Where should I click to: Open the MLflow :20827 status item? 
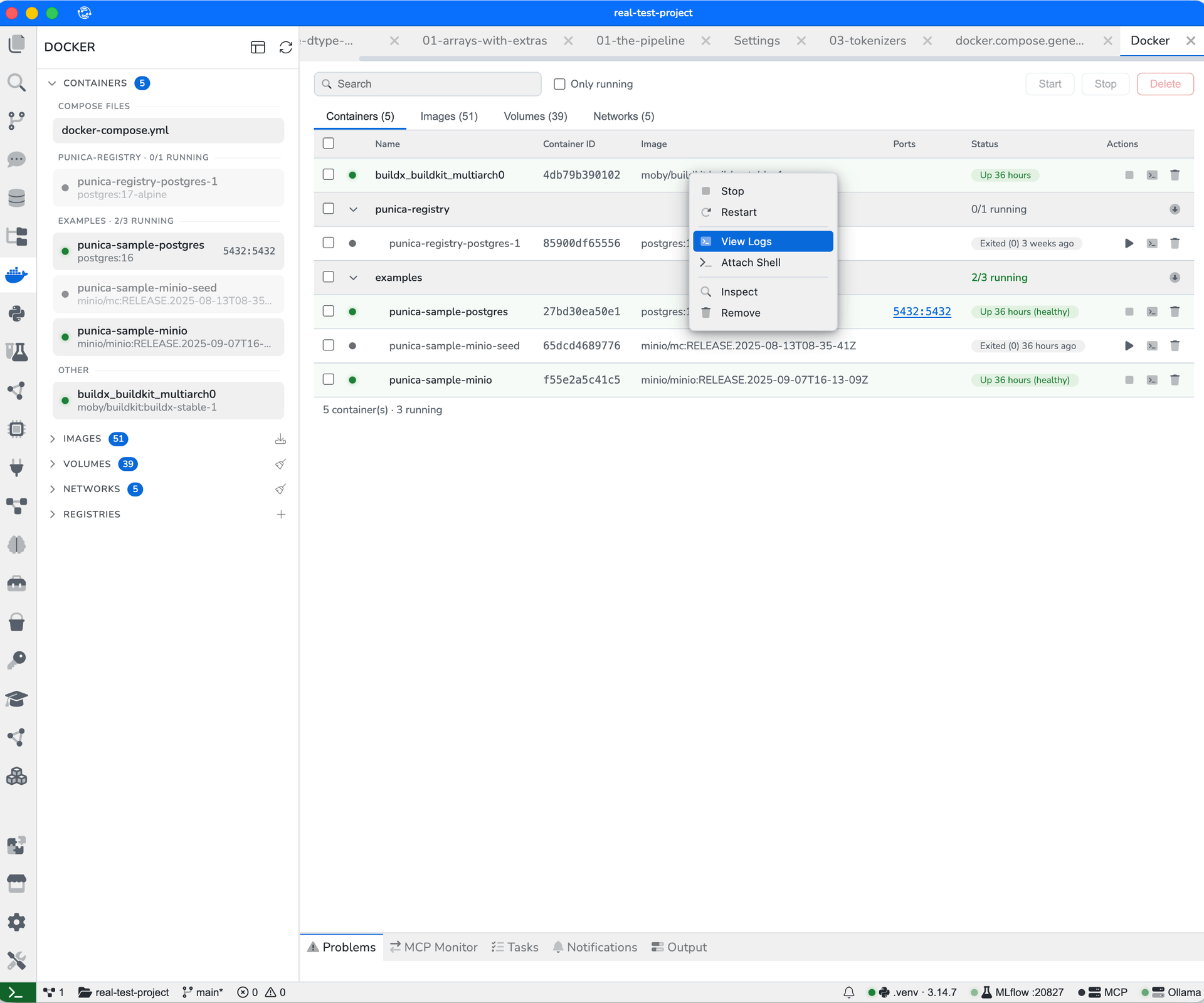1022,992
